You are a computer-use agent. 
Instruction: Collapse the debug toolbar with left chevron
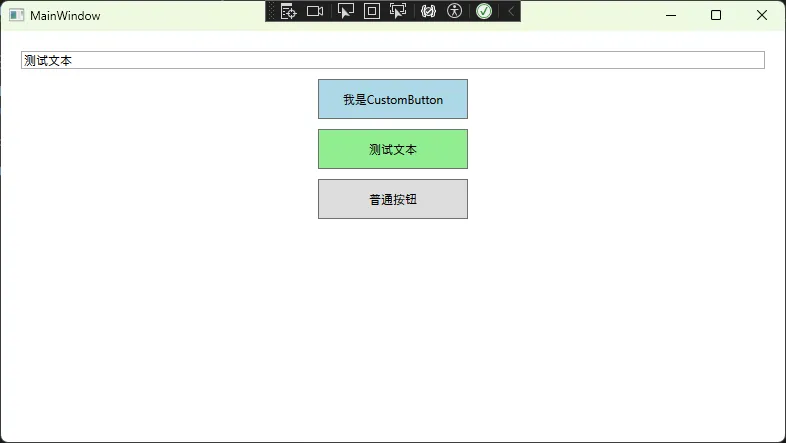(x=510, y=11)
